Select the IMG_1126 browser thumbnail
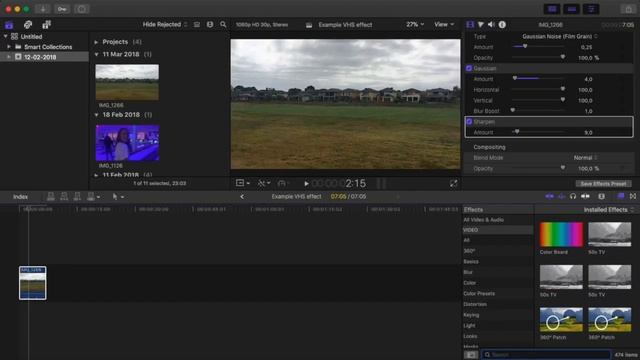The width and height of the screenshot is (640, 360). click(127, 143)
